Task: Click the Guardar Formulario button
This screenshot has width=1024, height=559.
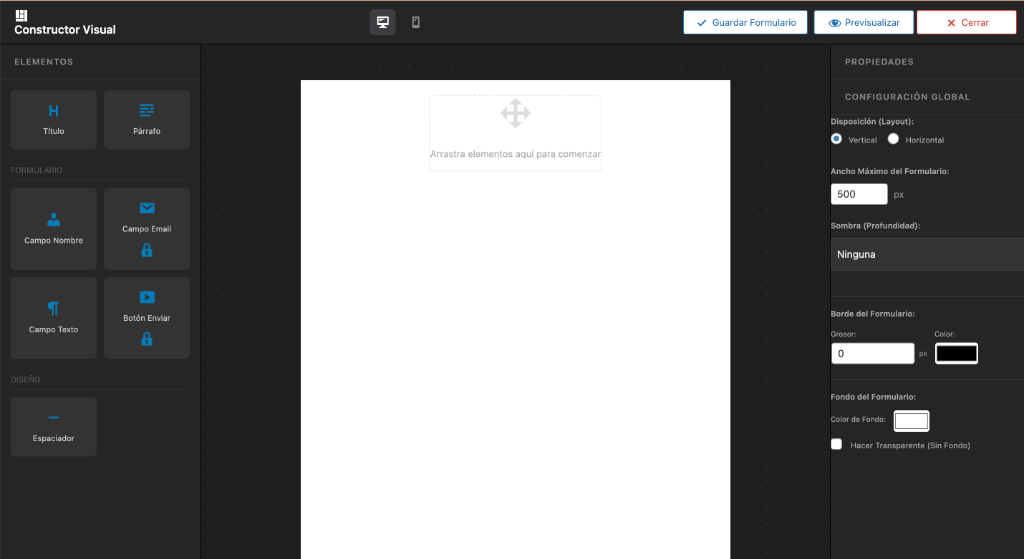Action: 745,22
